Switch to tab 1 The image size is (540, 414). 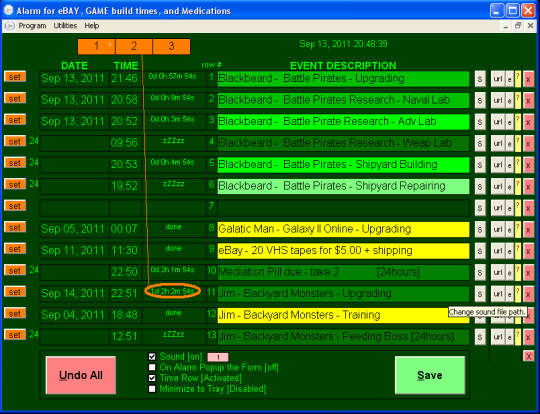96,46
